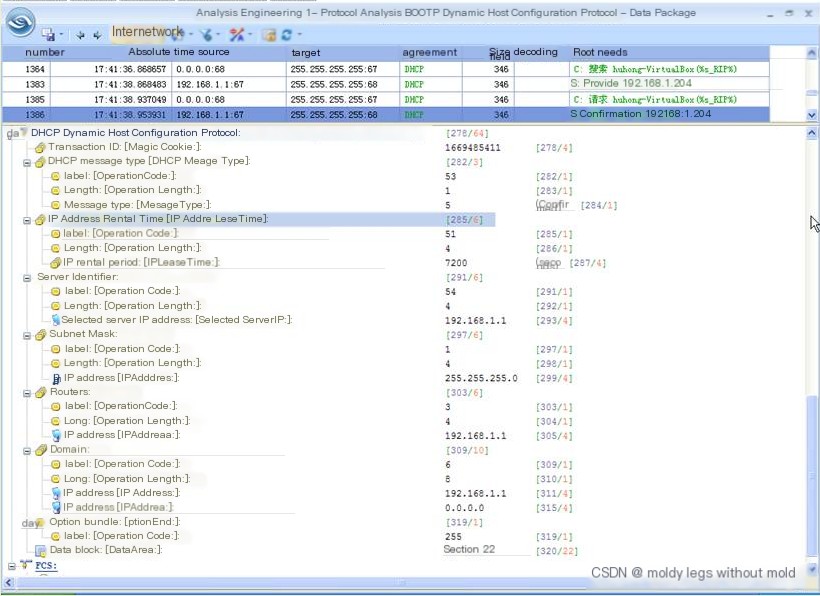Click the Domain folder icon
Viewport: 820px width, 596px height.
coord(40,451)
